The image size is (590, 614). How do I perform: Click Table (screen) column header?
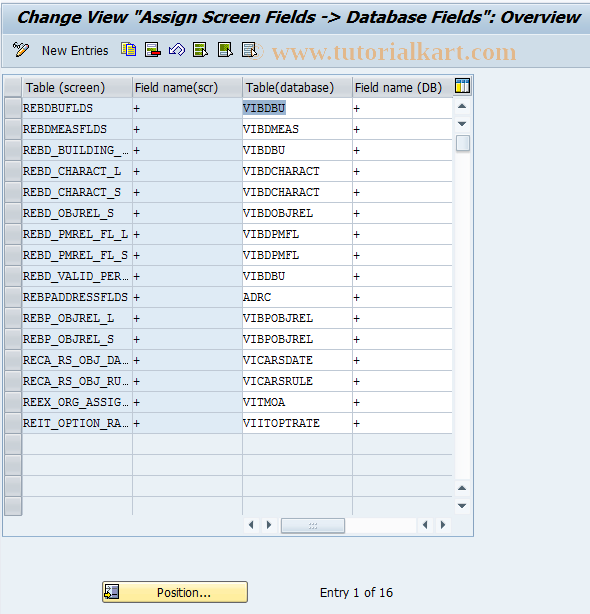tap(77, 87)
